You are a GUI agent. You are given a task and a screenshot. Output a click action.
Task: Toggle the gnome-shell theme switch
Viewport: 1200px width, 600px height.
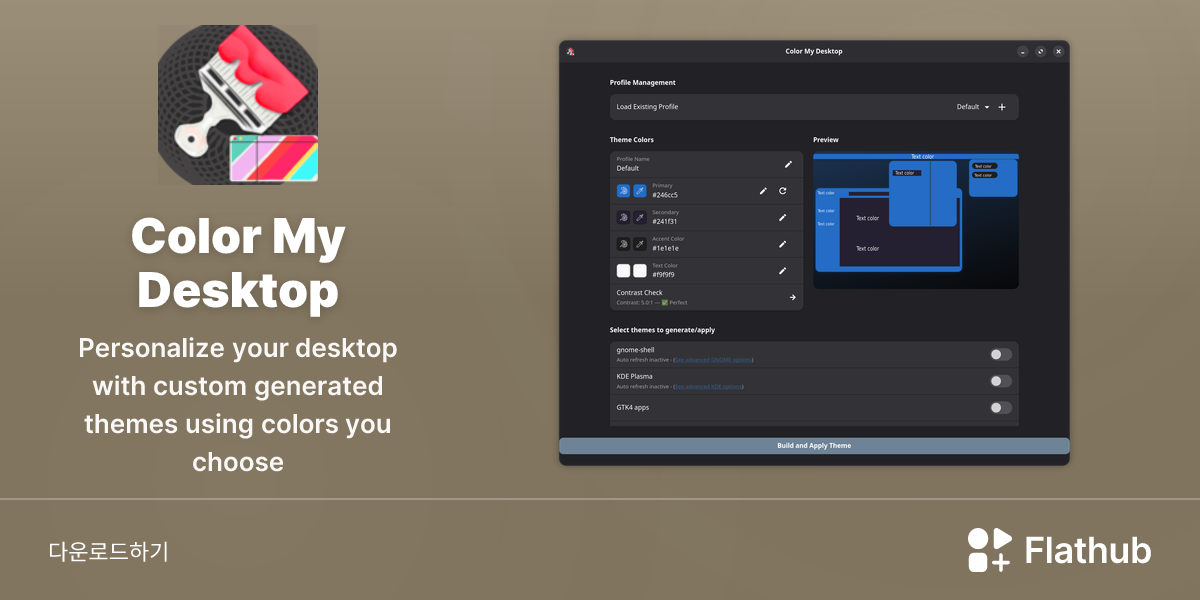[1001, 354]
